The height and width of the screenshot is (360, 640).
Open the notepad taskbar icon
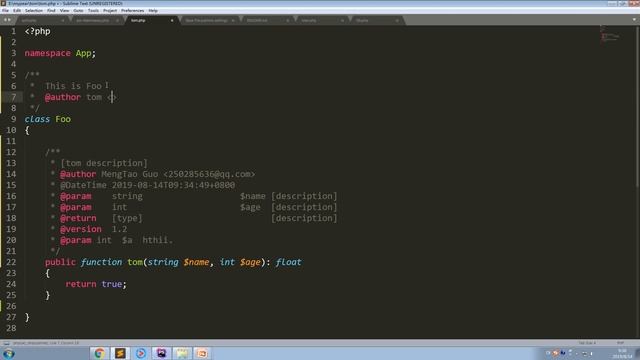(182, 353)
